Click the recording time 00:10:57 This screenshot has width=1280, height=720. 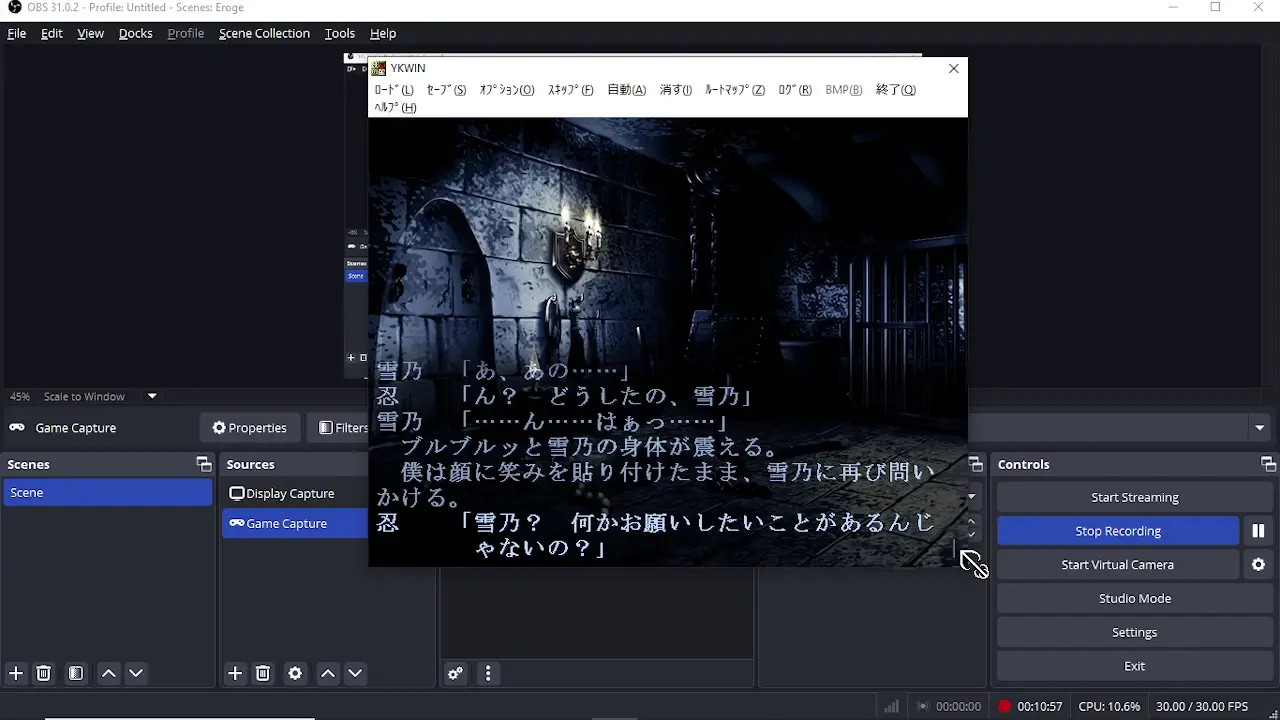[x=1040, y=707]
